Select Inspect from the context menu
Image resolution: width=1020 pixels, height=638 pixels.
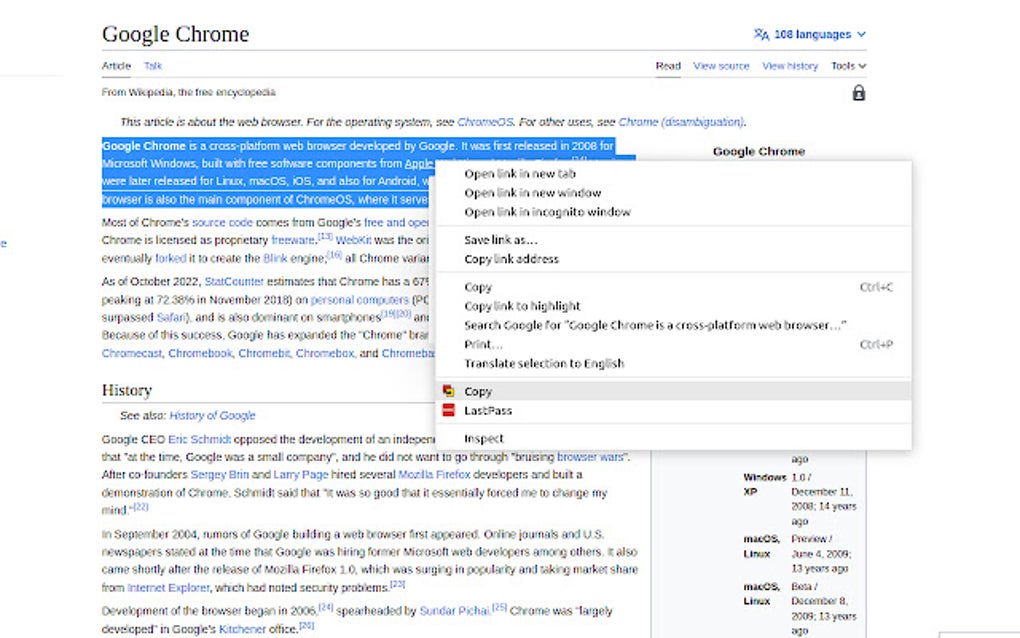[483, 438]
